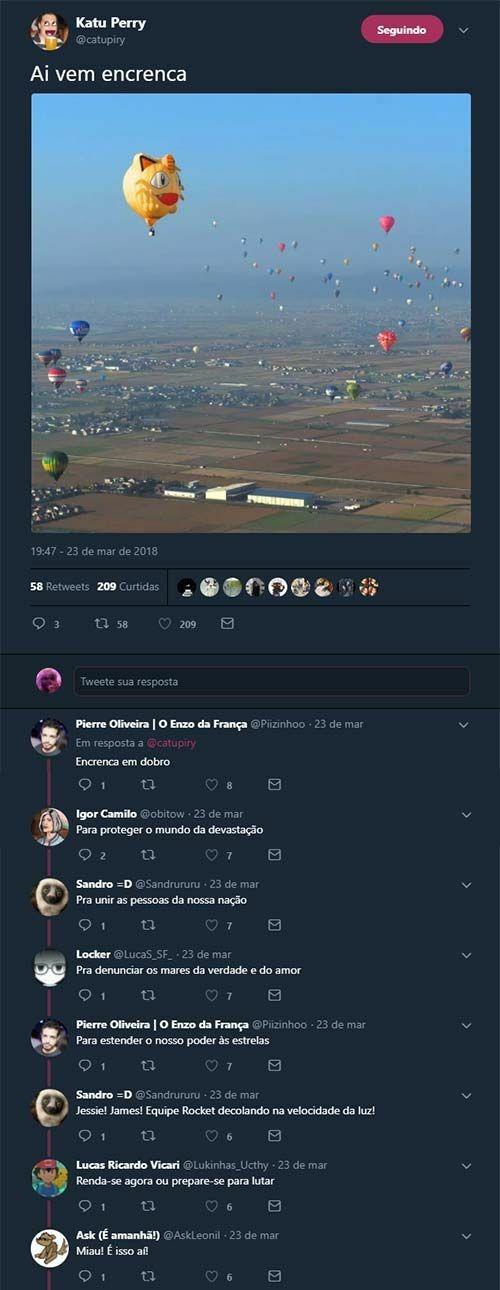Like Lucas Ricardo Vicari's reply
This screenshot has height=1290, width=500.
211,1206
